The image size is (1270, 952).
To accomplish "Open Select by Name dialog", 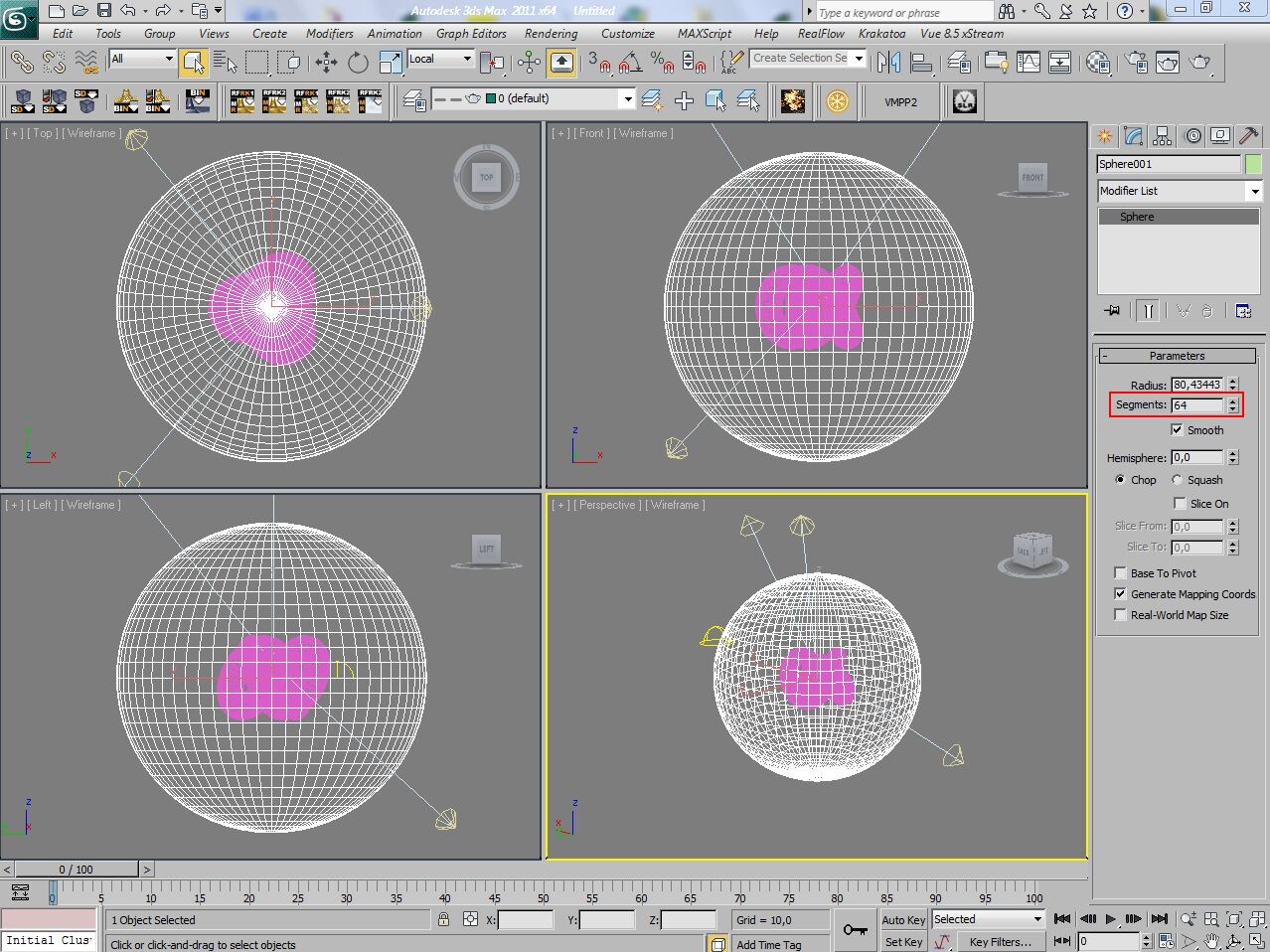I will [226, 63].
